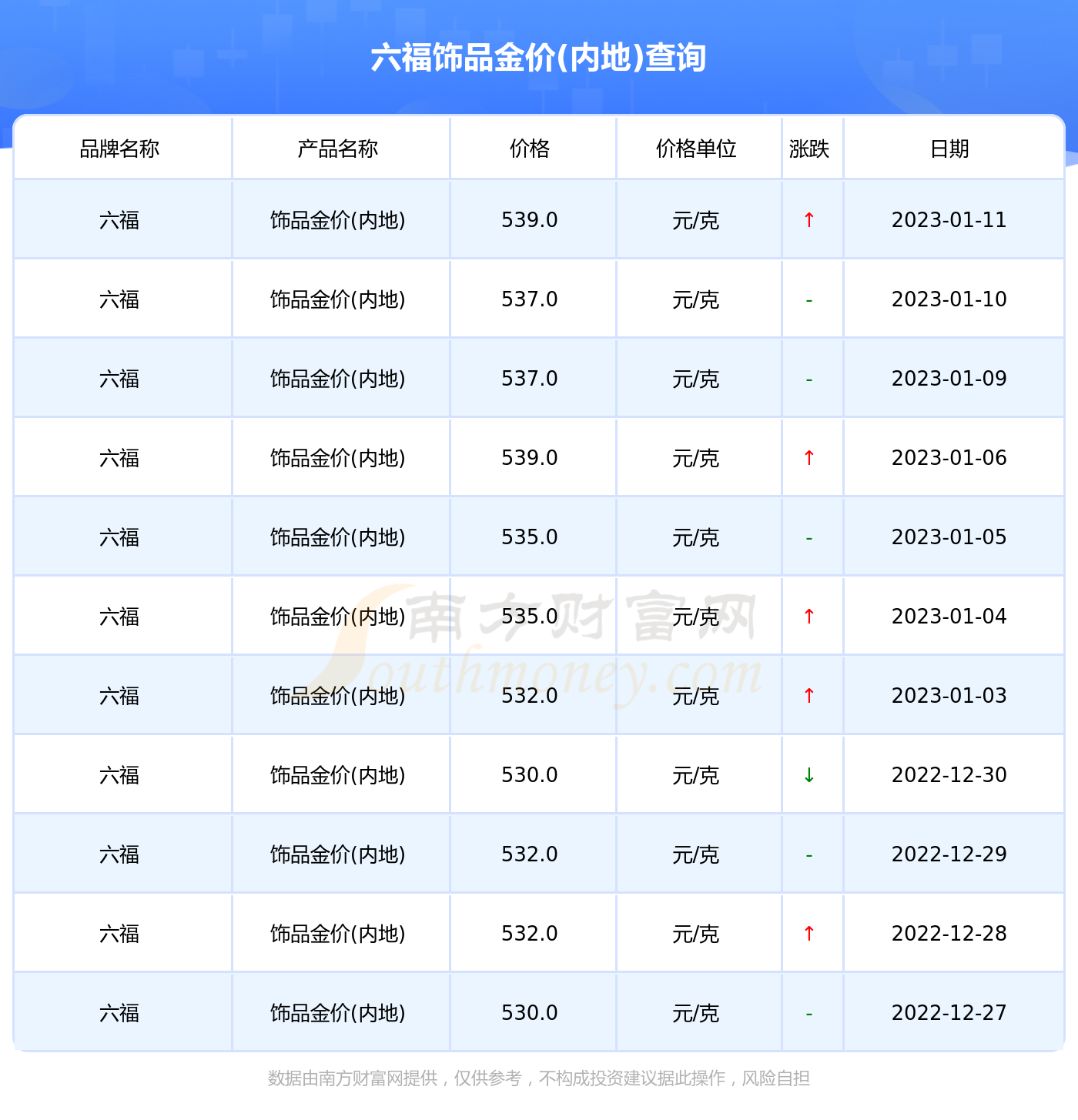The height and width of the screenshot is (1120, 1078).
Task: Select the date cell 2023-01-04
Action: click(x=949, y=617)
